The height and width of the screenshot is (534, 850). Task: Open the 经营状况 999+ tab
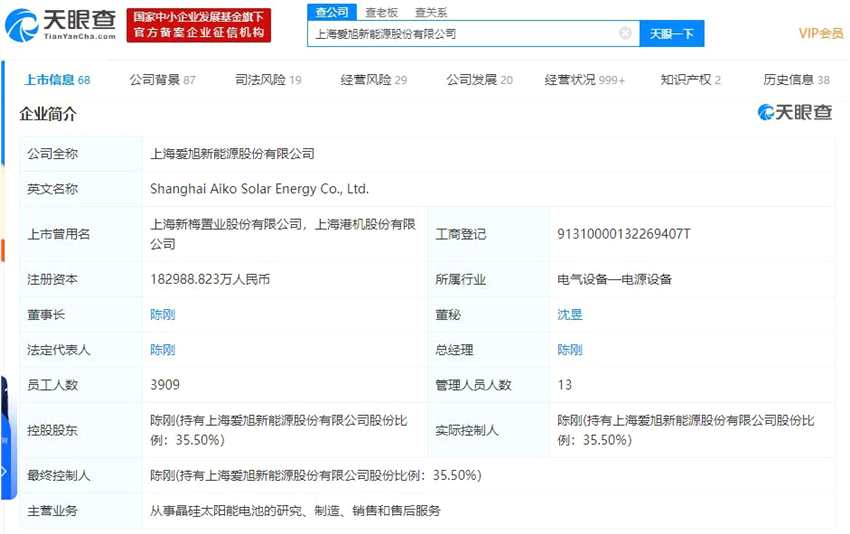[584, 80]
